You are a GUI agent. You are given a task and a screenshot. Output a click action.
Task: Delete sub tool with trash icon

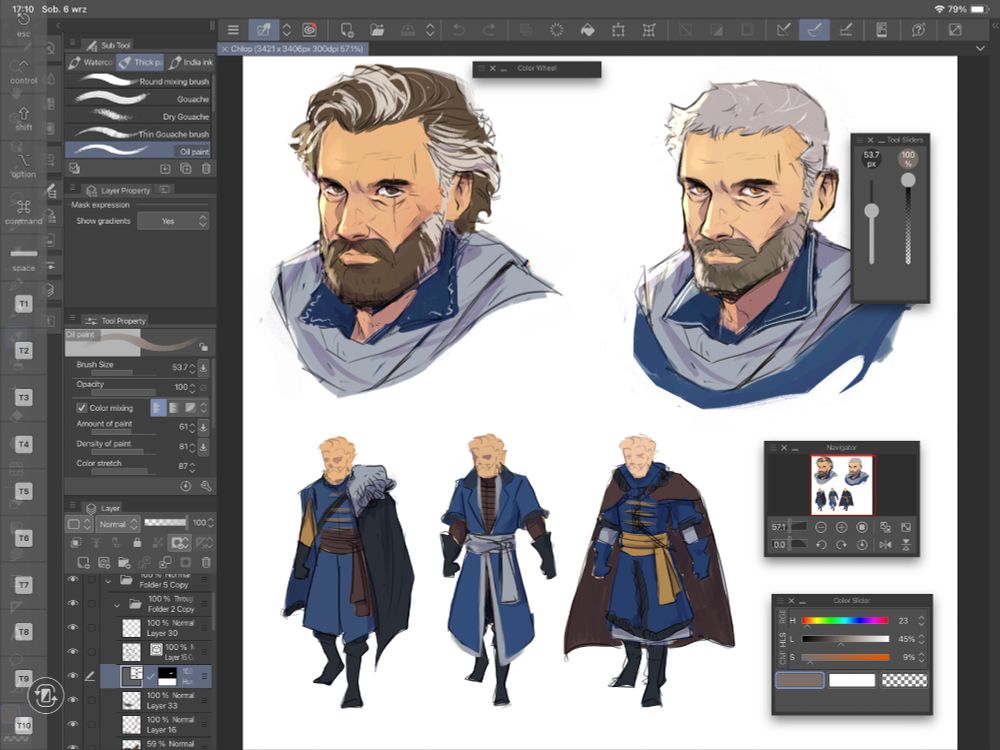click(x=206, y=168)
